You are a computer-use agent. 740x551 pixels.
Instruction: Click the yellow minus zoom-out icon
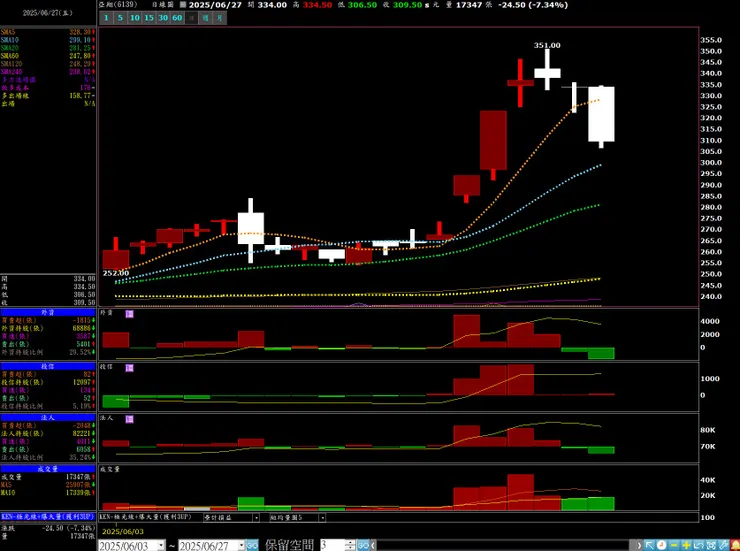674,545
